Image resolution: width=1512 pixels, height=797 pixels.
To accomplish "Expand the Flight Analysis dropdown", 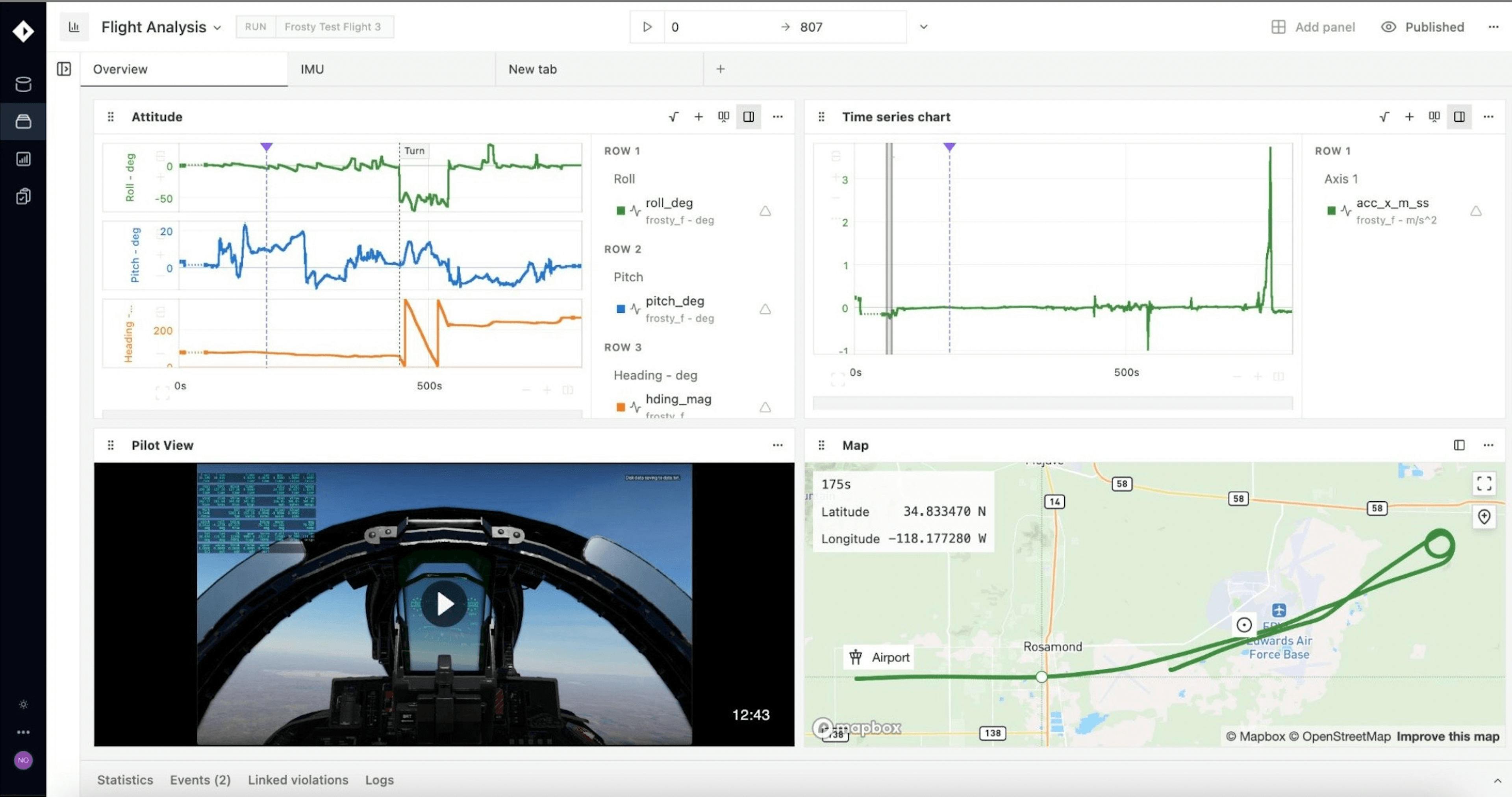I will (x=217, y=27).
